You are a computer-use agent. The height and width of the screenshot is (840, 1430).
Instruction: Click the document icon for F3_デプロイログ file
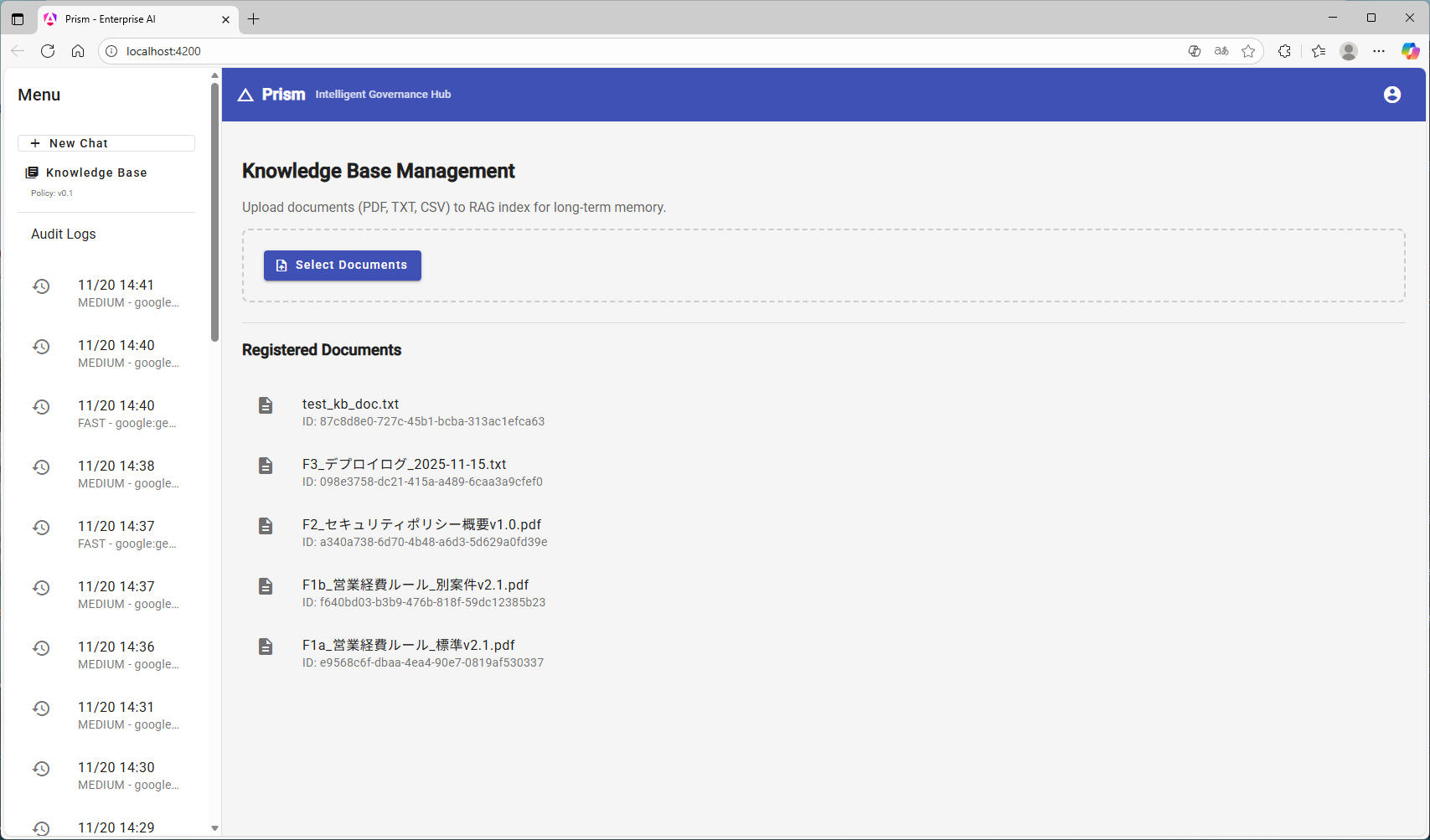pos(266,466)
